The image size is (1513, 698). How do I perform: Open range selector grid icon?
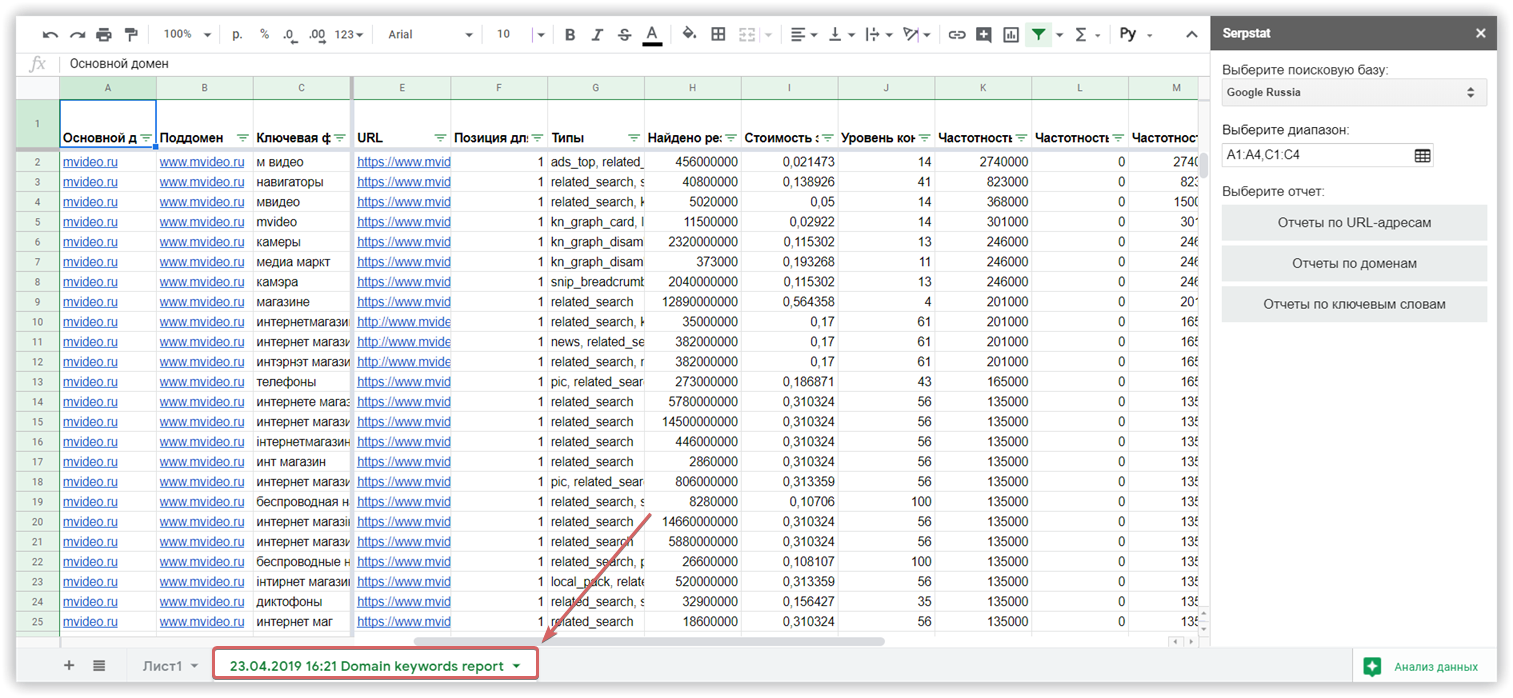pyautogui.click(x=1423, y=155)
